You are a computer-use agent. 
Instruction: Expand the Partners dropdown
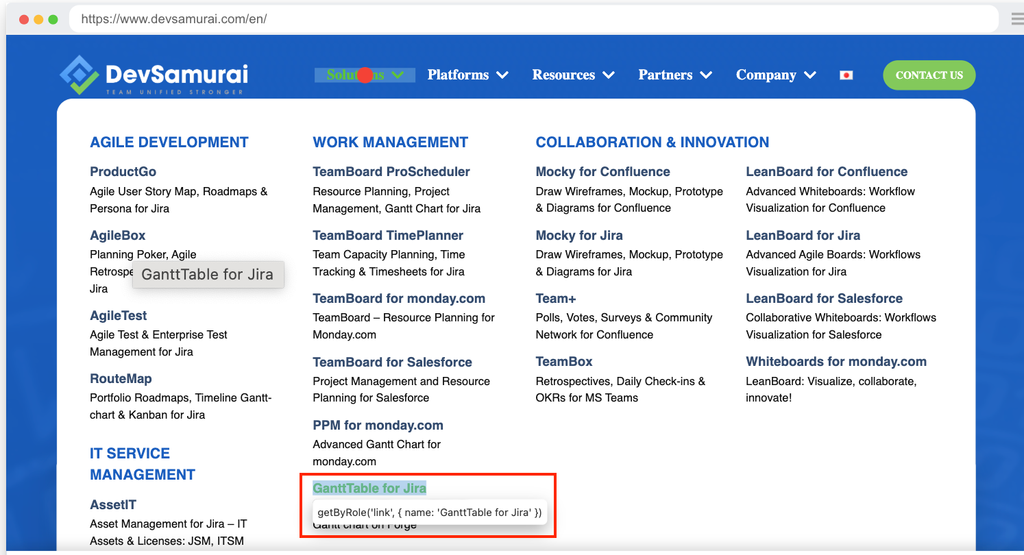675,75
